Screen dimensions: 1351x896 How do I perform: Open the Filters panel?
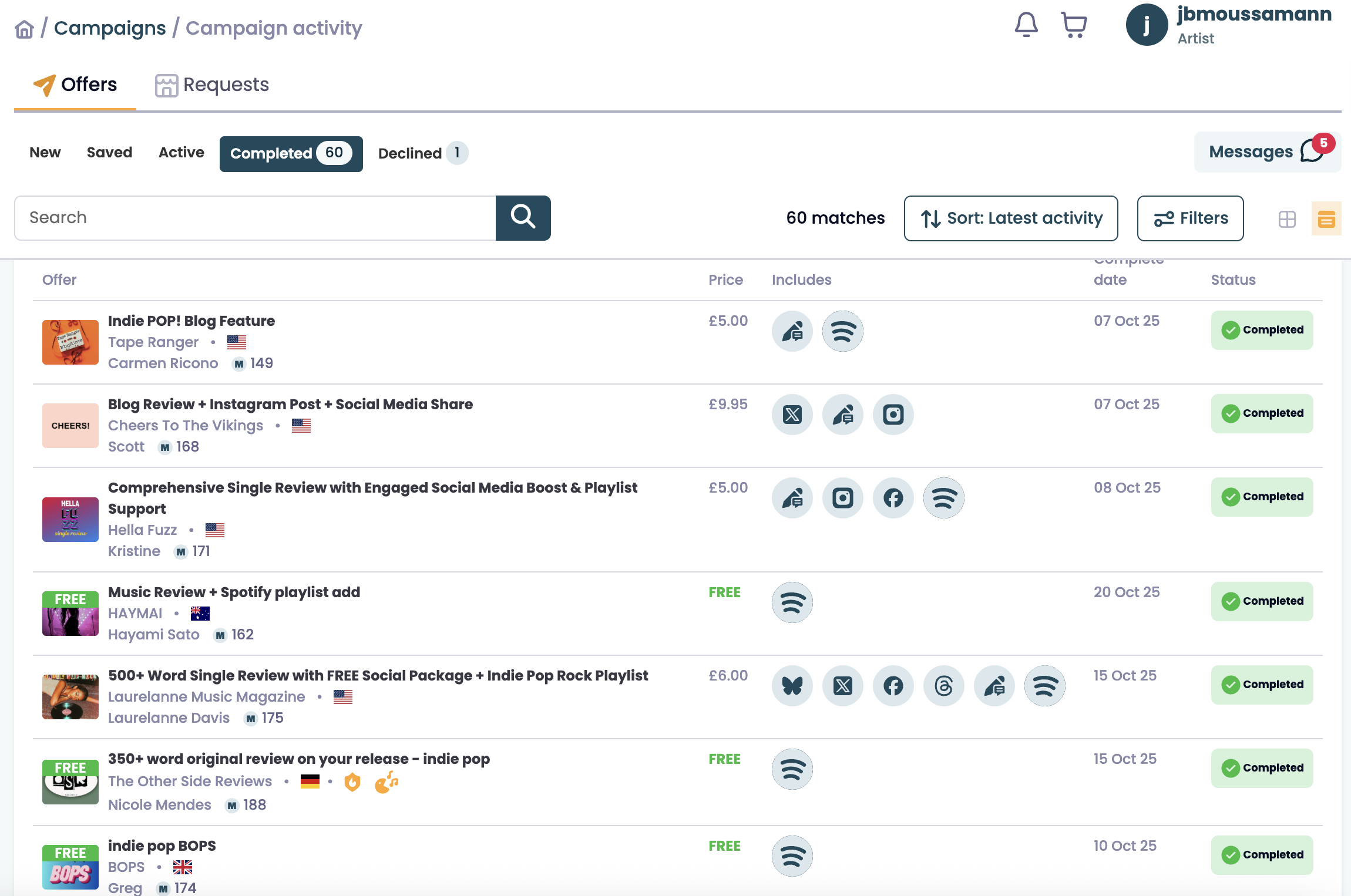tap(1190, 218)
